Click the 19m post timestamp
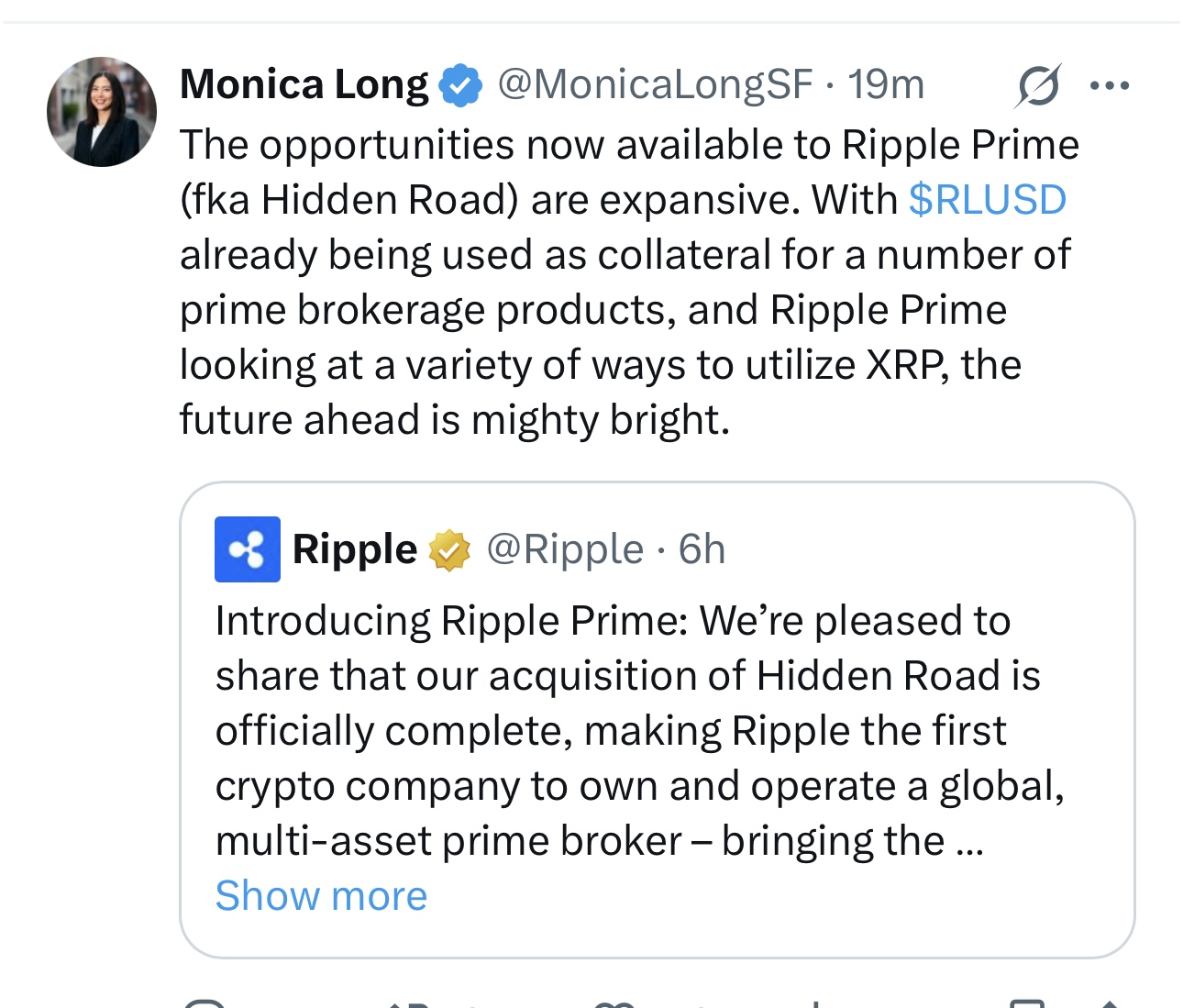The image size is (1183, 1008). 886,84
